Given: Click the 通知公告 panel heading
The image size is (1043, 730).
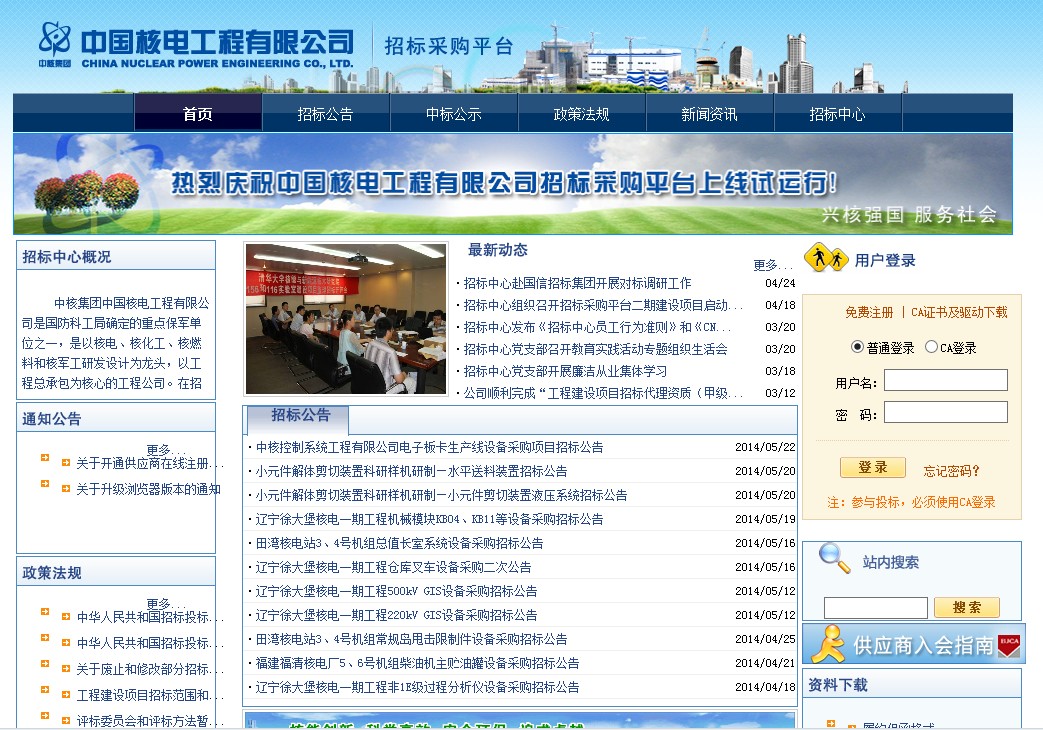Looking at the screenshot, I should [x=52, y=419].
